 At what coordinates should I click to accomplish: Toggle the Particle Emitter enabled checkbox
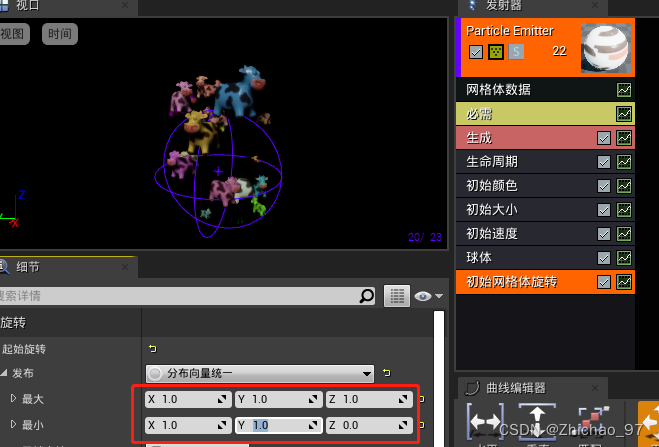[x=476, y=52]
